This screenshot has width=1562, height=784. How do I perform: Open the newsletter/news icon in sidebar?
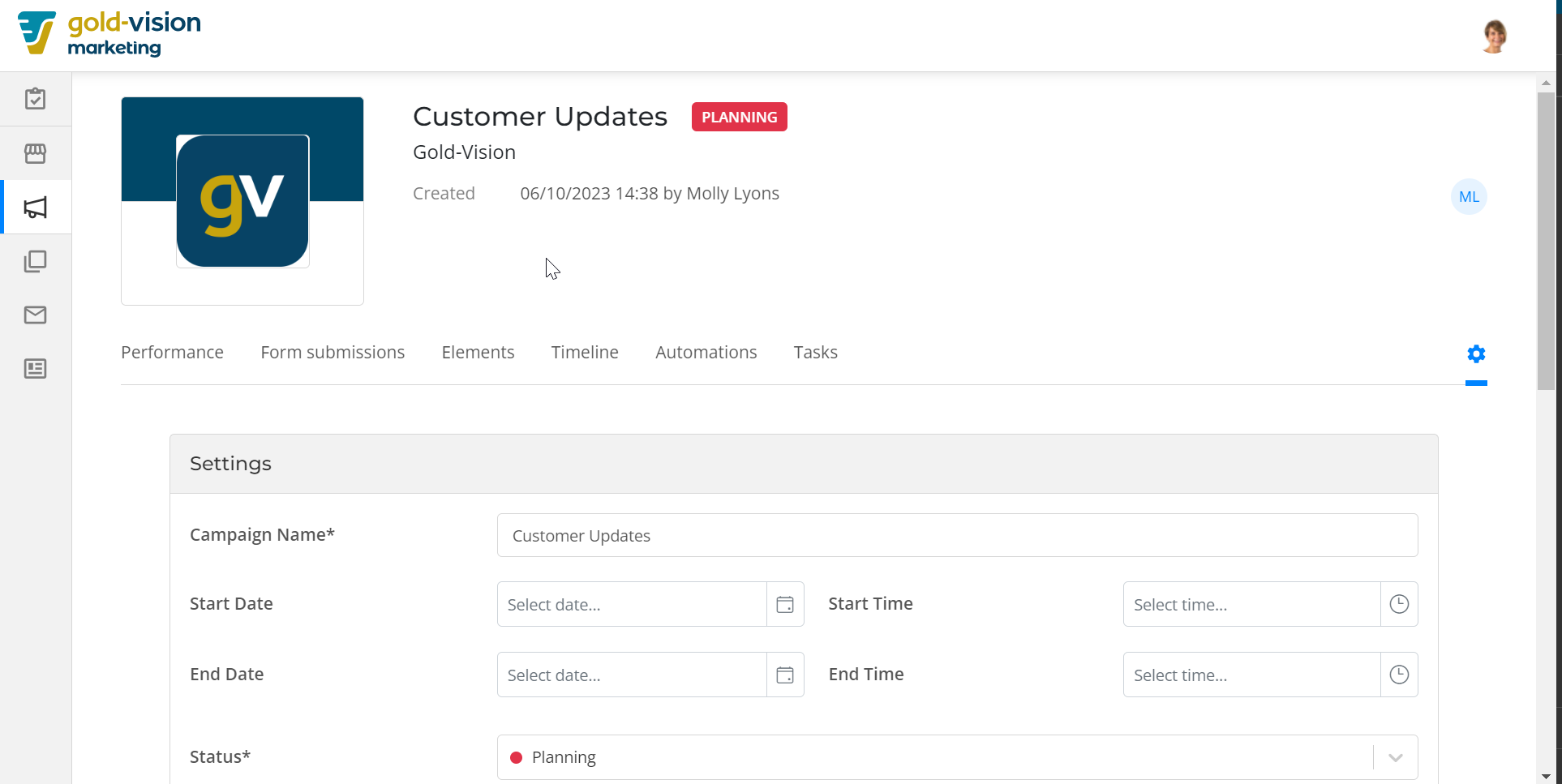pos(35,369)
